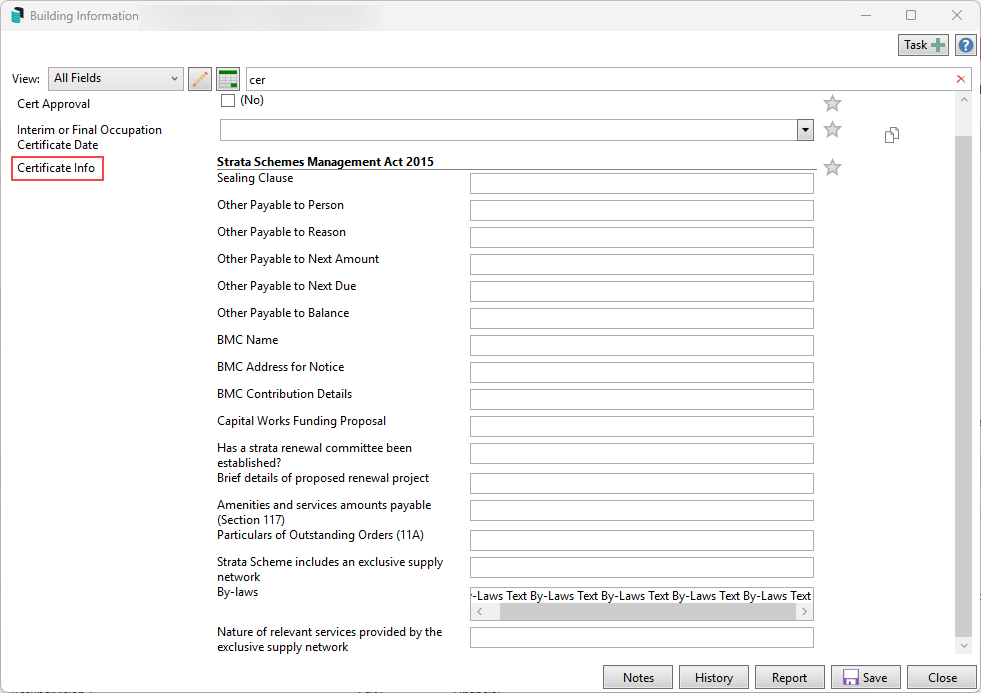Click the vertical scrollbar up arrow
The image size is (981, 693).
tap(963, 99)
